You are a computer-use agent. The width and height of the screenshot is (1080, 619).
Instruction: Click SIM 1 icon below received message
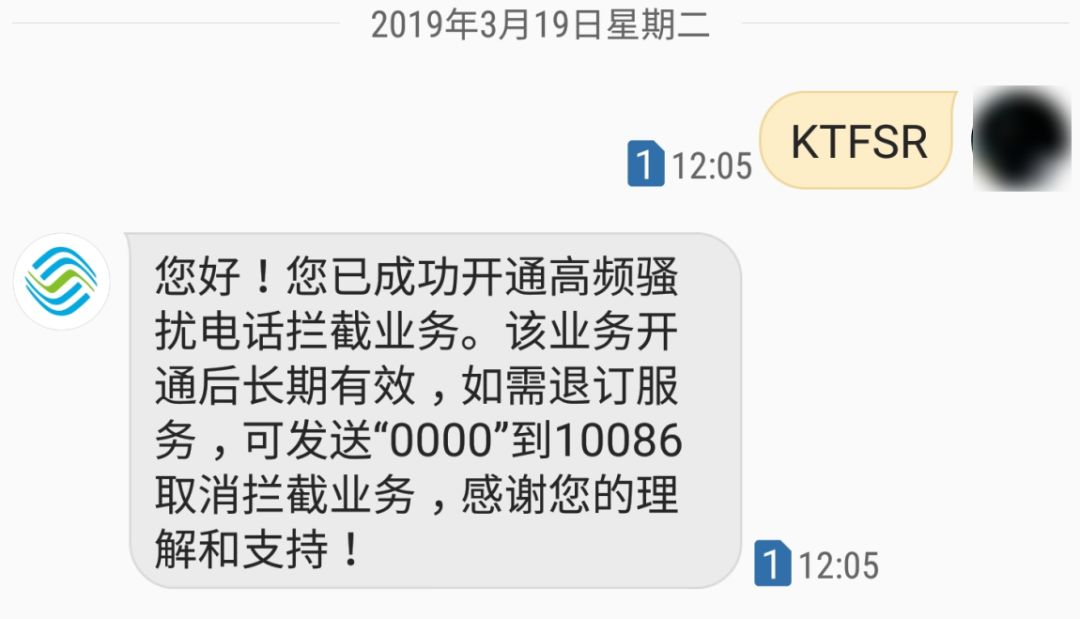point(772,563)
